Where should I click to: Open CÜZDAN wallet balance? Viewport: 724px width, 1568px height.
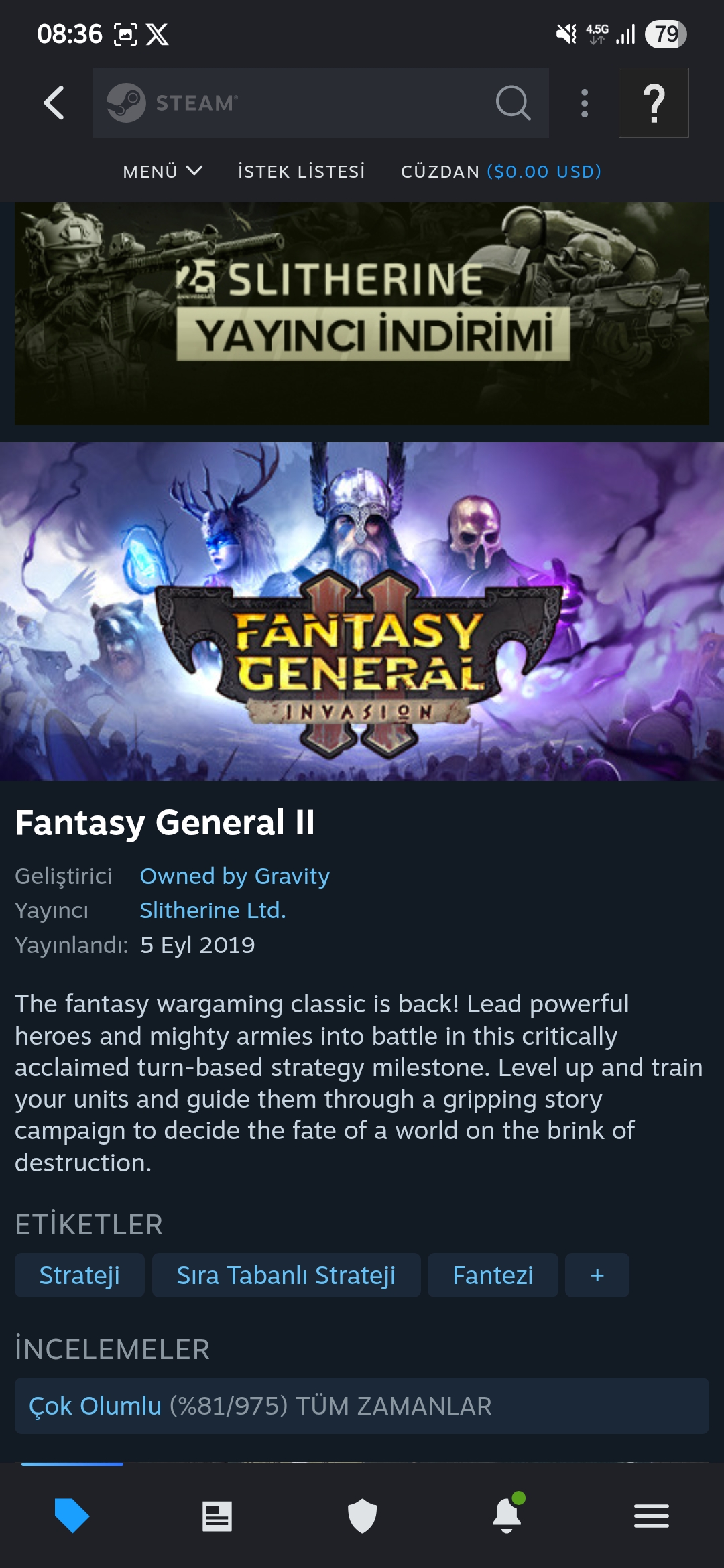click(x=501, y=172)
